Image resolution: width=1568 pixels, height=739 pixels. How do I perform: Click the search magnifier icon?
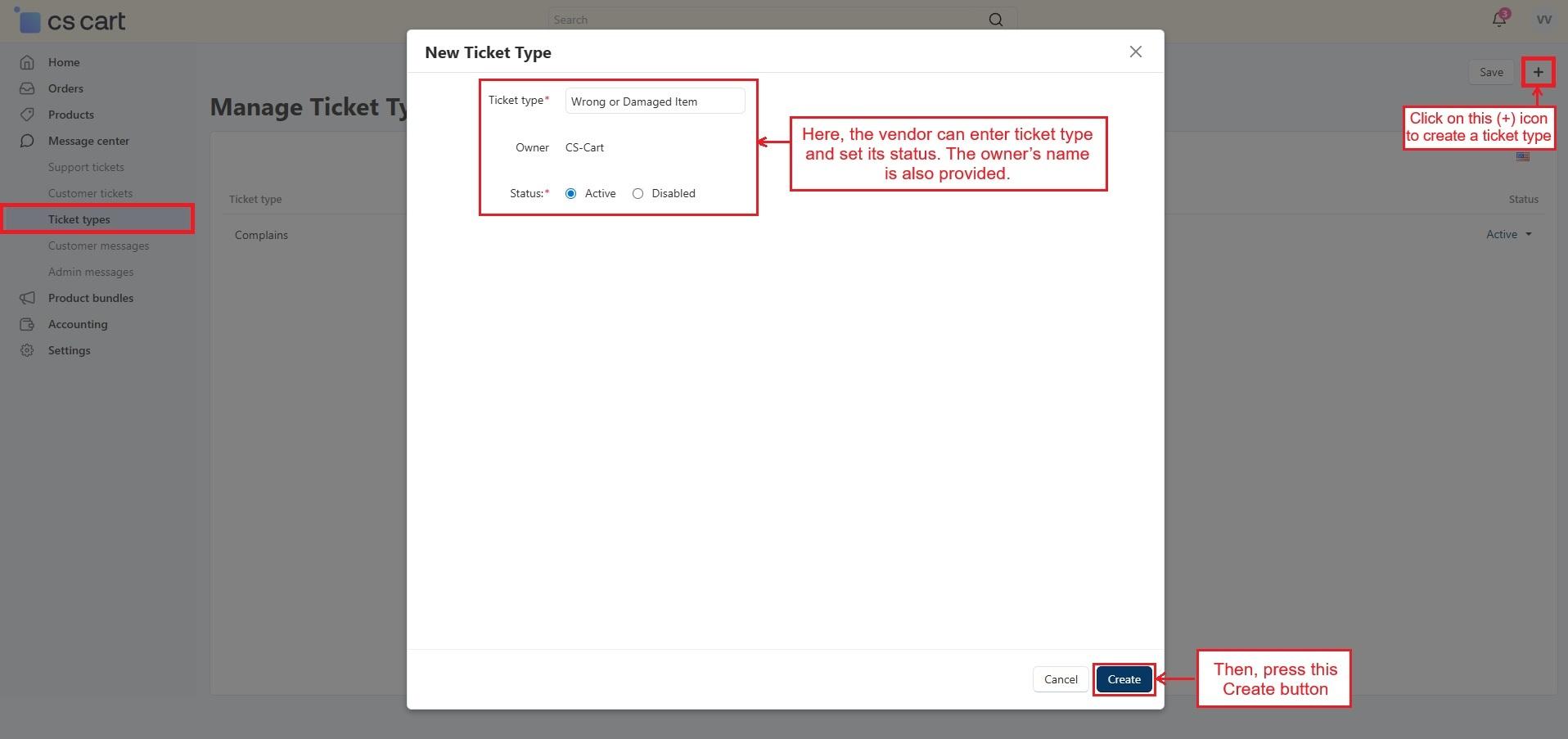(995, 20)
